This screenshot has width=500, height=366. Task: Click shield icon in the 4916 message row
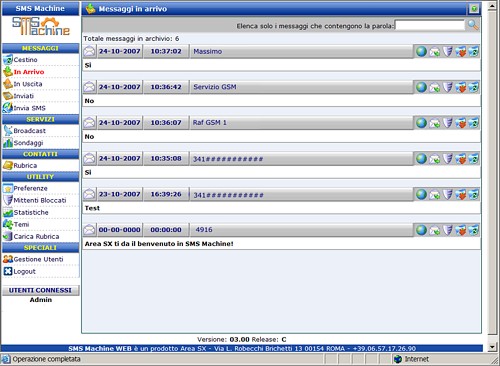point(448,230)
